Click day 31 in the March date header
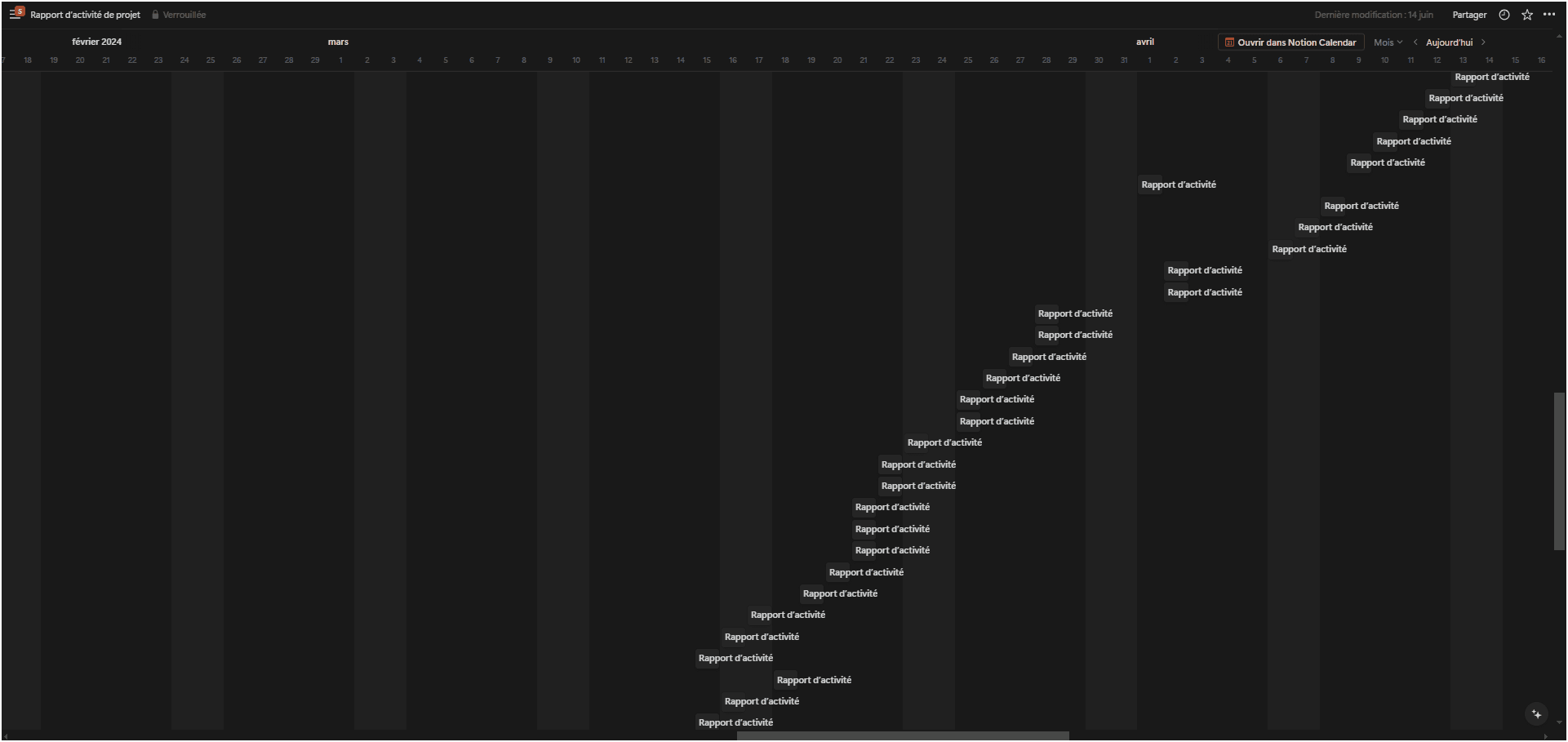This screenshot has height=742, width=1568. [x=1124, y=60]
